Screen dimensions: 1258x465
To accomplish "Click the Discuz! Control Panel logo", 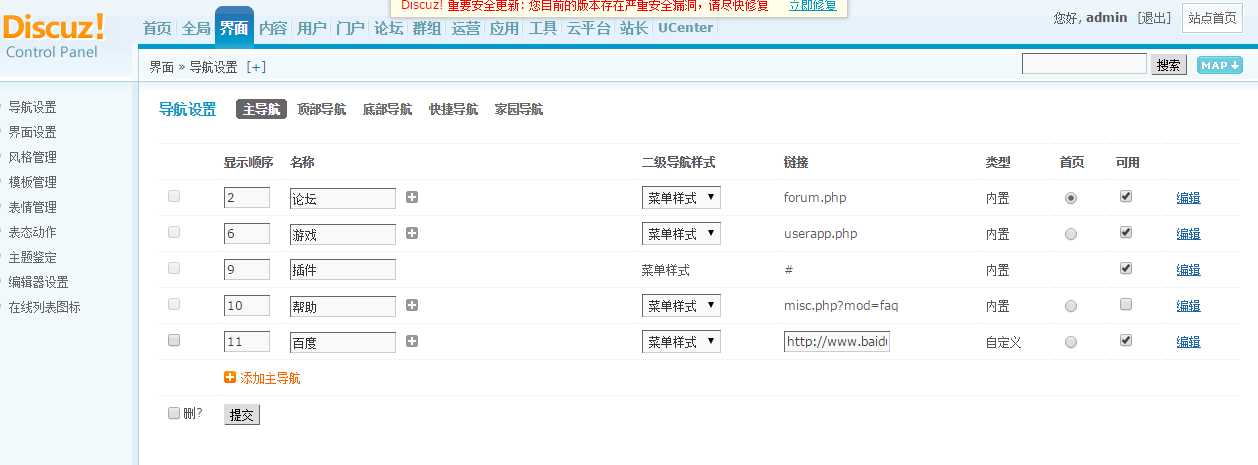I will coord(54,35).
